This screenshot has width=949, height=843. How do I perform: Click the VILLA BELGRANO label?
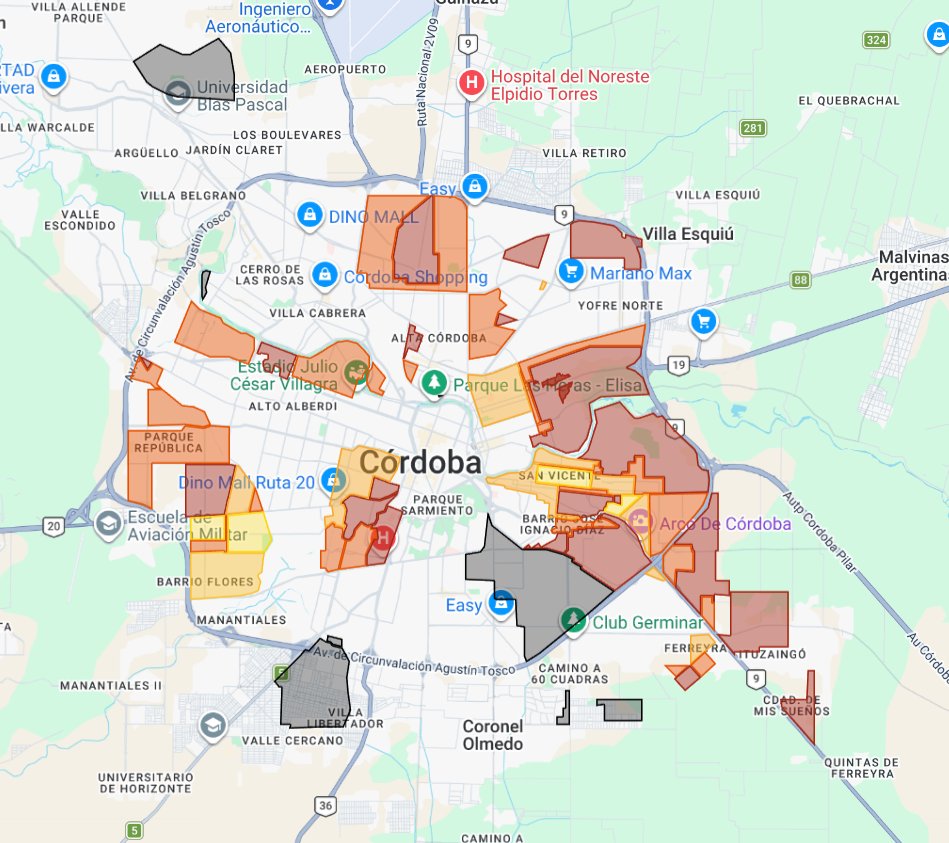(x=193, y=195)
